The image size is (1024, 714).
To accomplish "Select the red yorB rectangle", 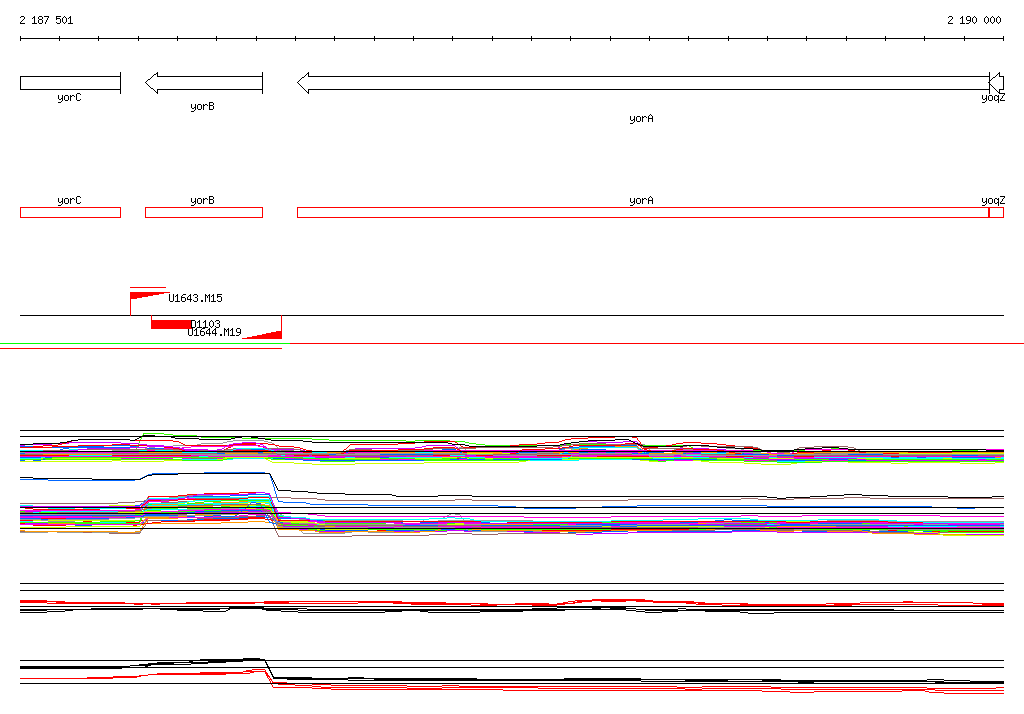I will click(204, 212).
